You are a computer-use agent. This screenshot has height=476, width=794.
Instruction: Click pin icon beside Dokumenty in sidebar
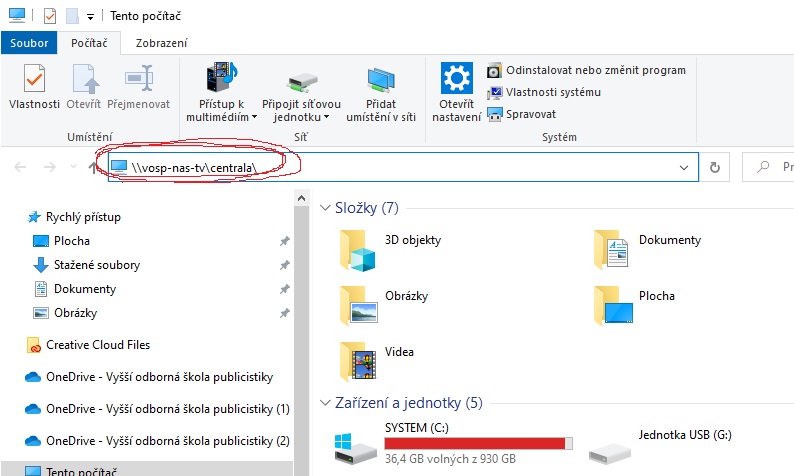click(x=285, y=289)
